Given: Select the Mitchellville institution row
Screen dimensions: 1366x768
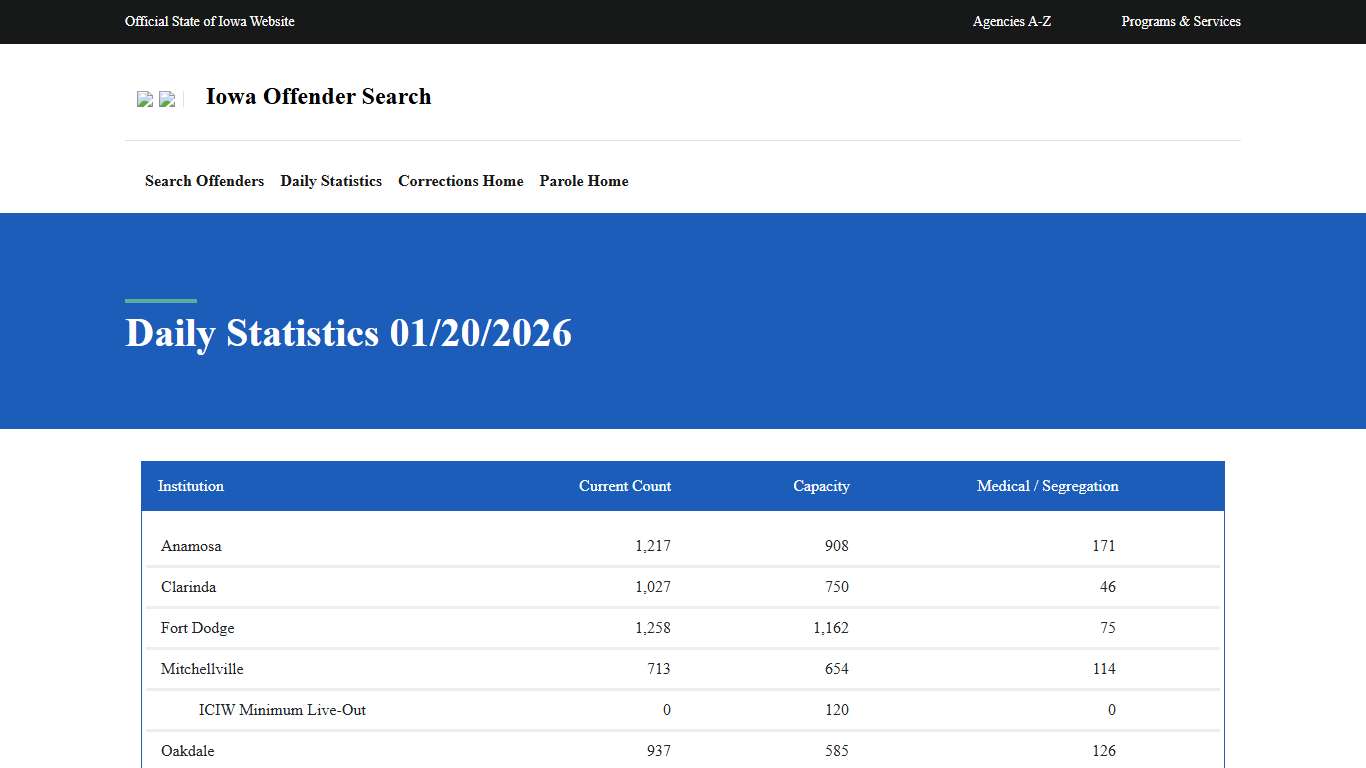Looking at the screenshot, I should pos(201,669).
